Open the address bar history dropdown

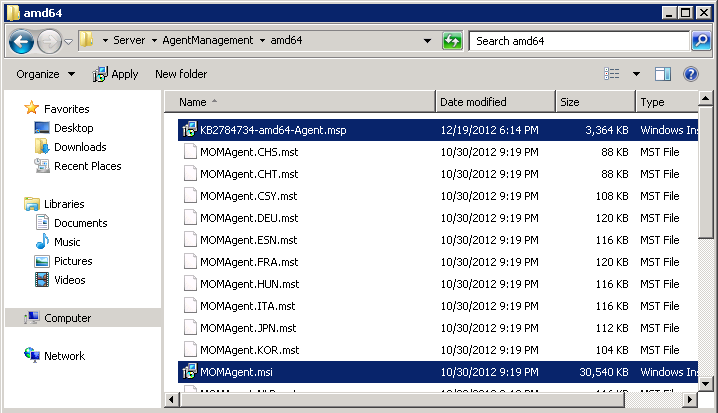[427, 41]
